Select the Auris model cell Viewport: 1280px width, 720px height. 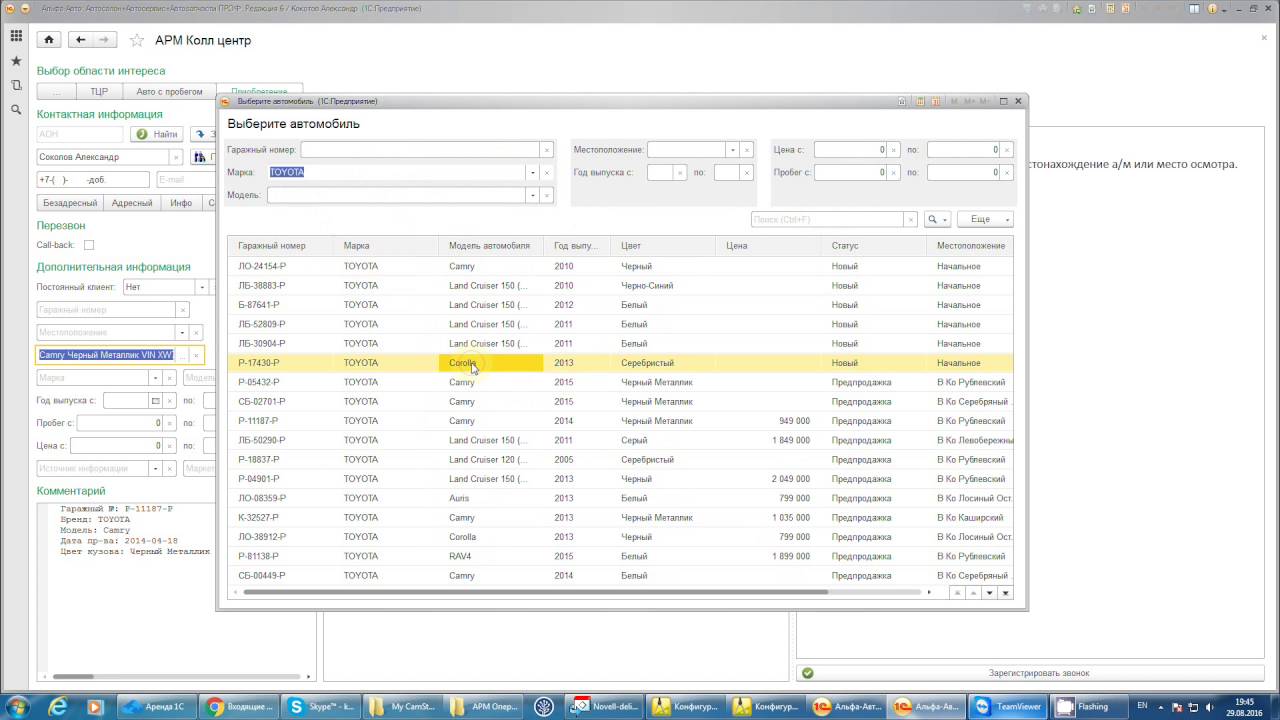coord(490,498)
